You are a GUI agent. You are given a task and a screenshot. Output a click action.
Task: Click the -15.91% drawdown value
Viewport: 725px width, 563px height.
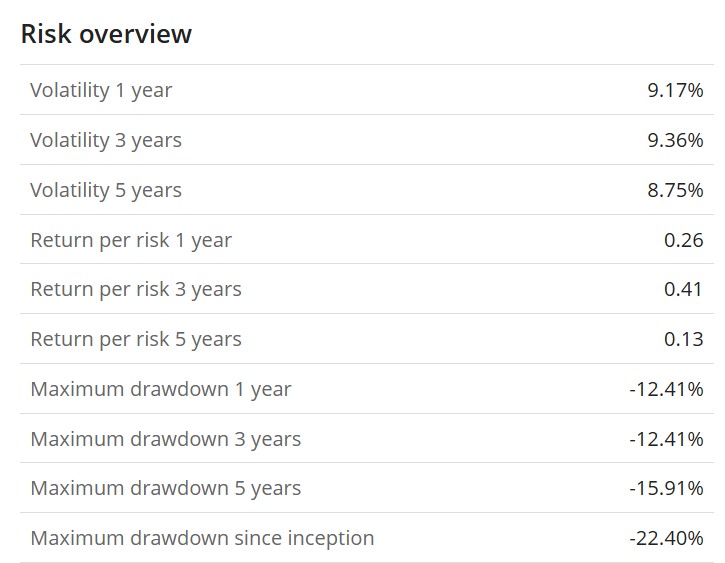point(666,488)
